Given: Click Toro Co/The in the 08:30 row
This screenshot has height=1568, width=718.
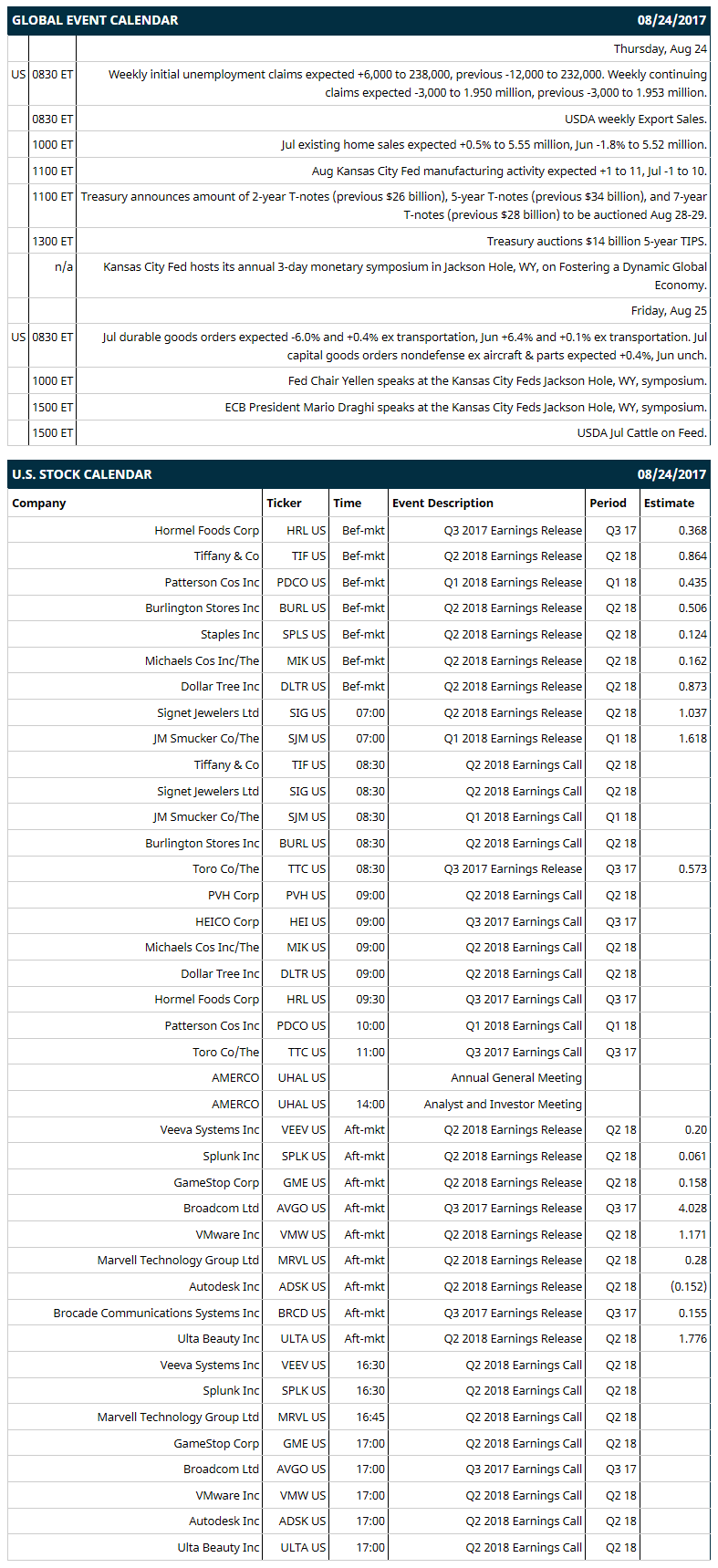Looking at the screenshot, I should tap(226, 868).
